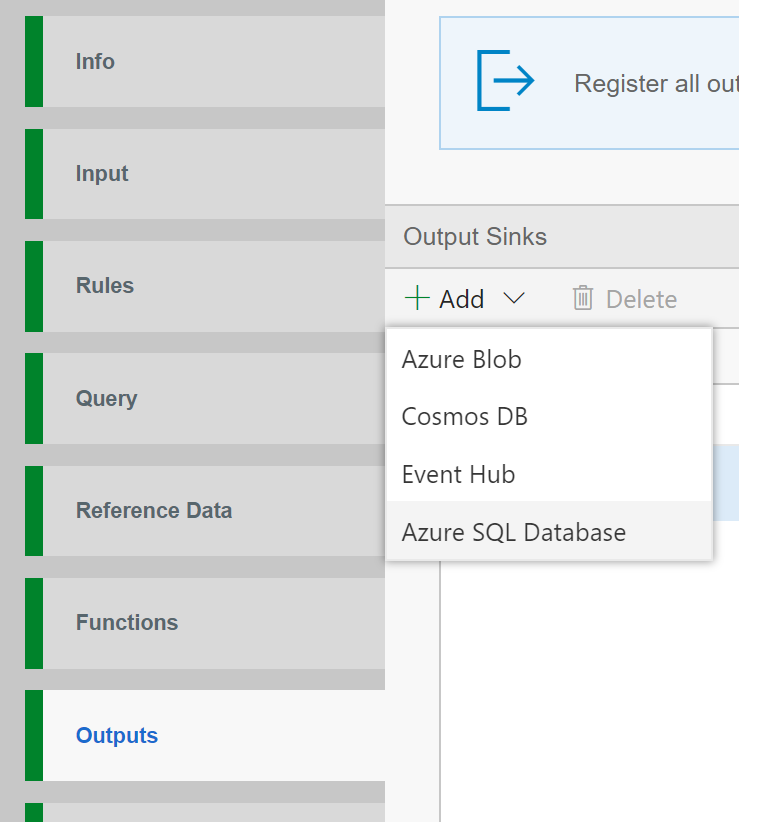
Task: Go to the Rules tab
Action: [104, 286]
